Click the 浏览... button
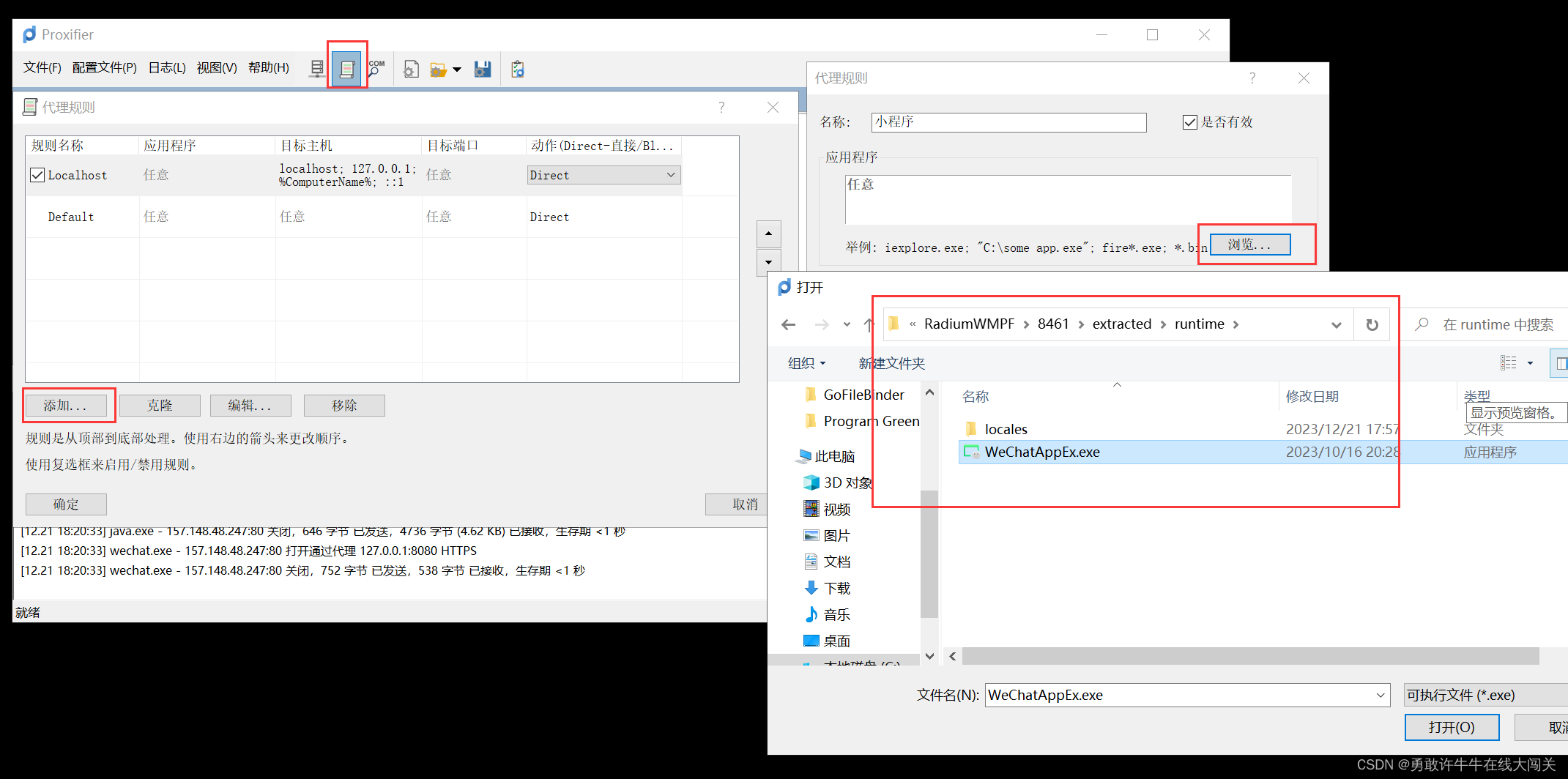This screenshot has width=1568, height=779. pos(1250,245)
